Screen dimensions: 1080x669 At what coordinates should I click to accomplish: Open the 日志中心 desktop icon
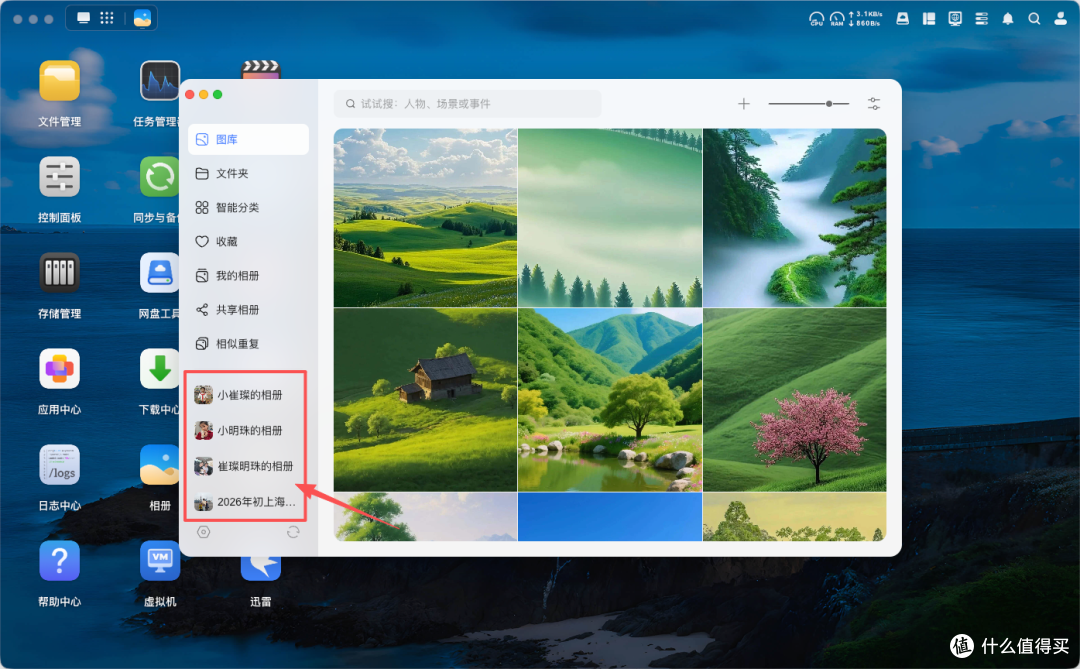click(59, 464)
